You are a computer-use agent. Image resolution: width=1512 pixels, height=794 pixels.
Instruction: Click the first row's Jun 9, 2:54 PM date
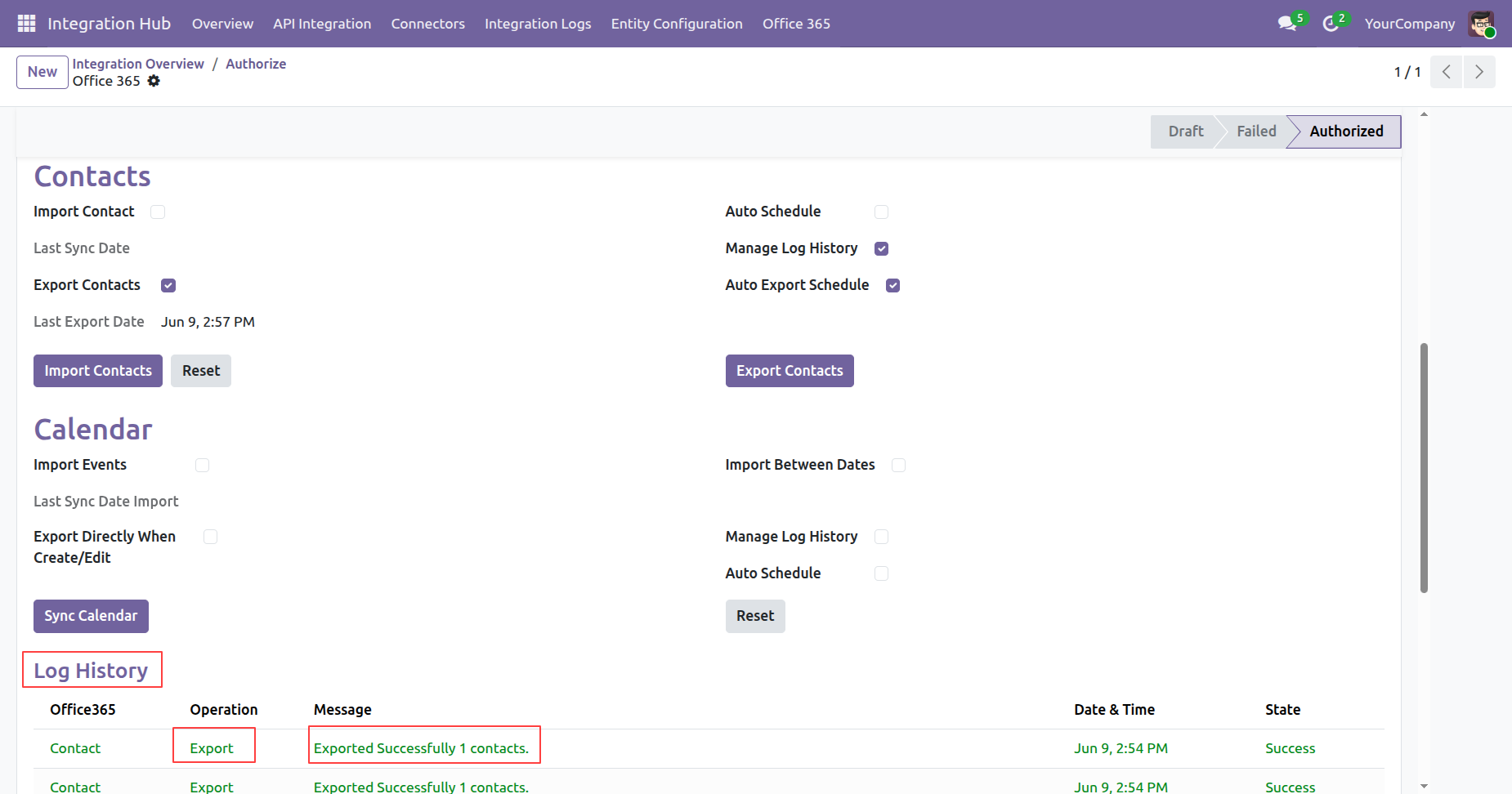1121,748
